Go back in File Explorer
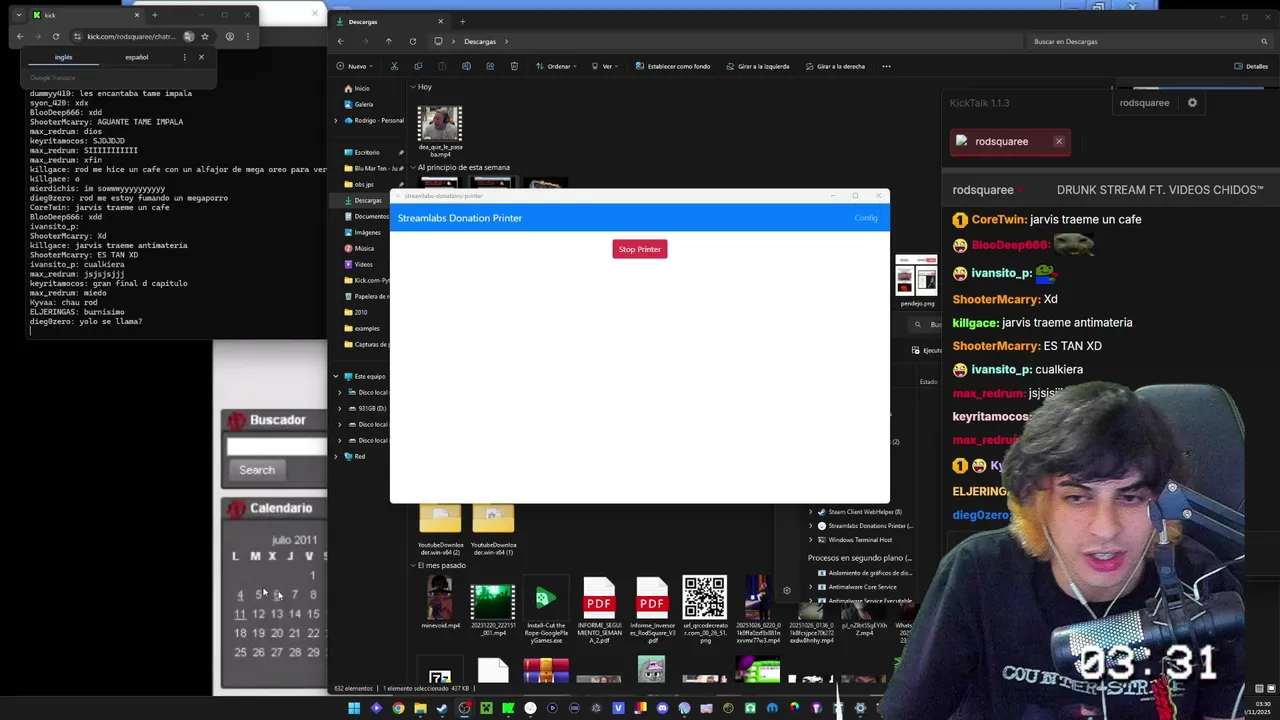Viewport: 1280px width, 720px height. tap(341, 42)
